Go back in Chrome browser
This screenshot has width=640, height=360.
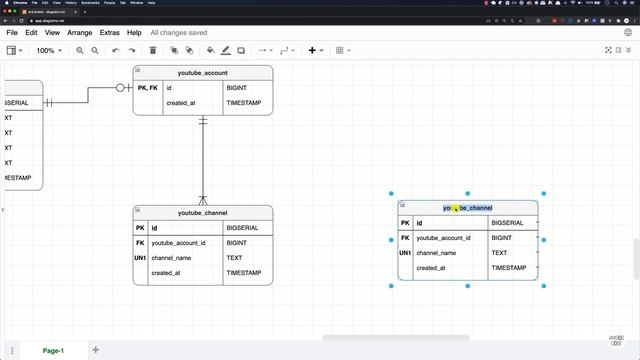(6, 21)
